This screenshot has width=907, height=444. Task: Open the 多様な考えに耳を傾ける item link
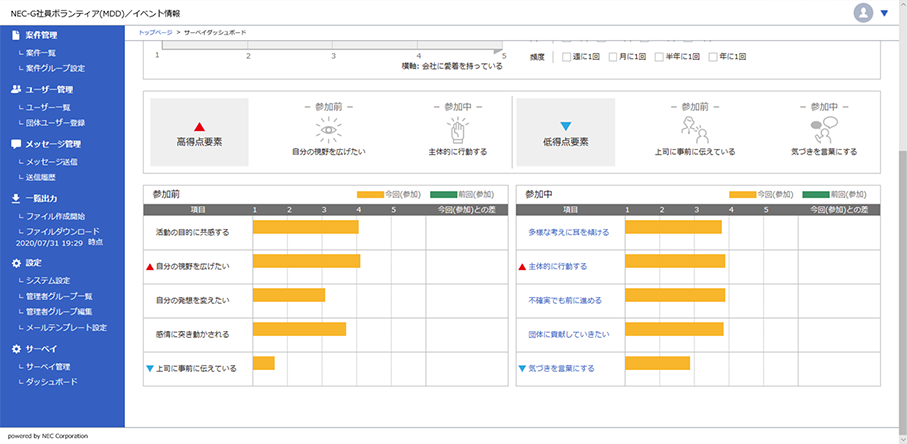coord(568,232)
